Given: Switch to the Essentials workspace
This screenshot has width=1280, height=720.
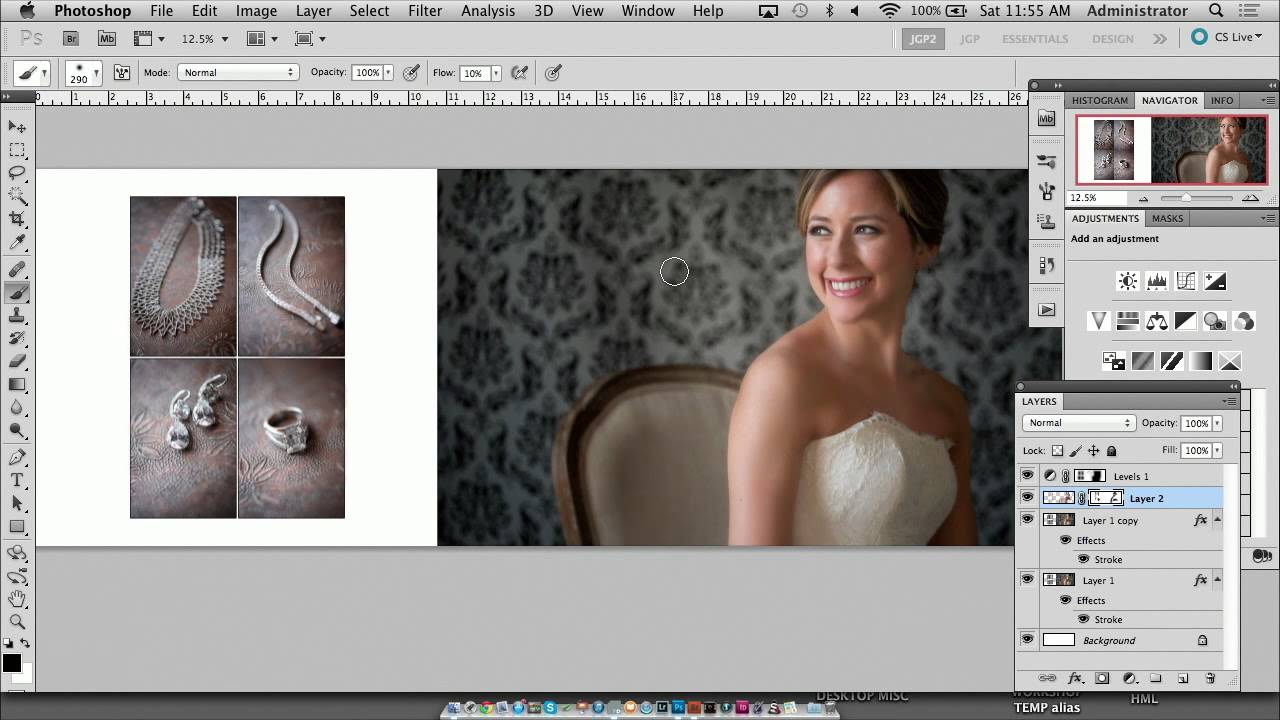Looking at the screenshot, I should pyautogui.click(x=1035, y=39).
